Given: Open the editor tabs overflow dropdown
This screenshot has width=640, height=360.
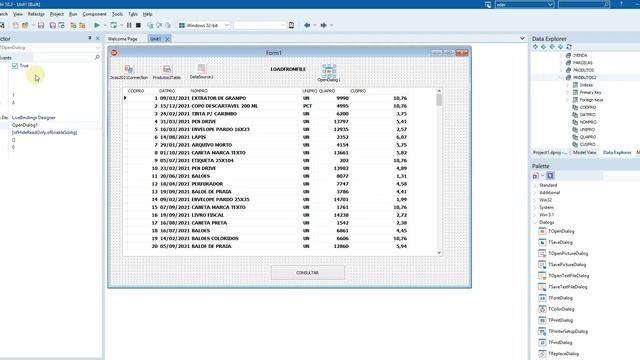Looking at the screenshot, I should 522,38.
